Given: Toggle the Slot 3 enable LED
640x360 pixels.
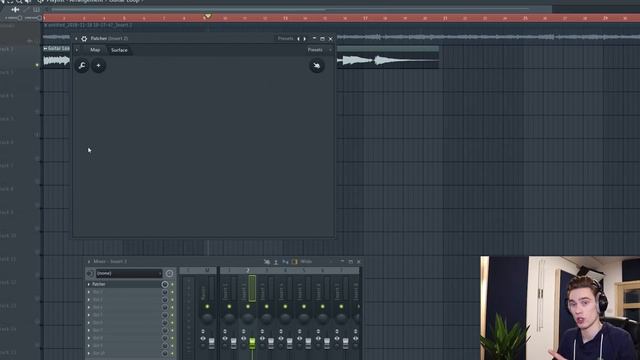Looking at the screenshot, I should click(x=172, y=300).
